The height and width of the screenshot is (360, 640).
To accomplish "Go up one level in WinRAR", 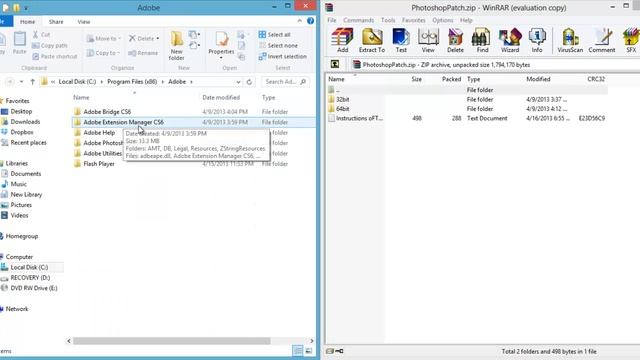I will 335,64.
